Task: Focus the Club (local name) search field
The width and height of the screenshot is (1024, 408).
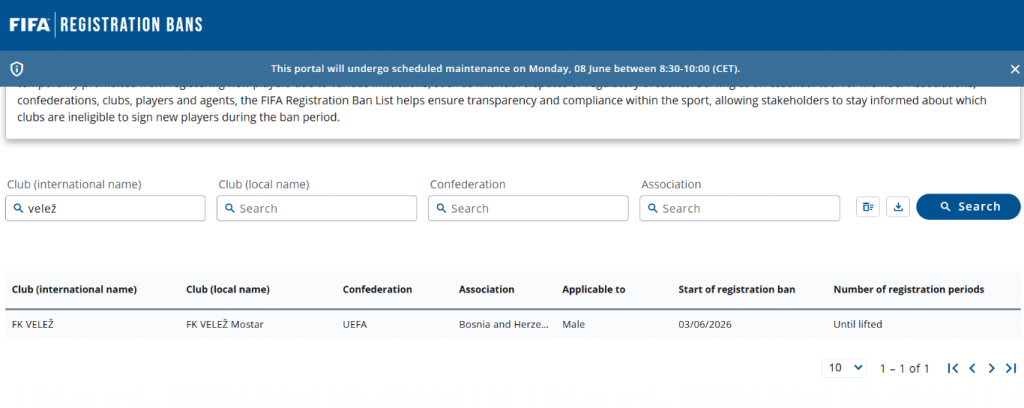Action: [x=317, y=208]
